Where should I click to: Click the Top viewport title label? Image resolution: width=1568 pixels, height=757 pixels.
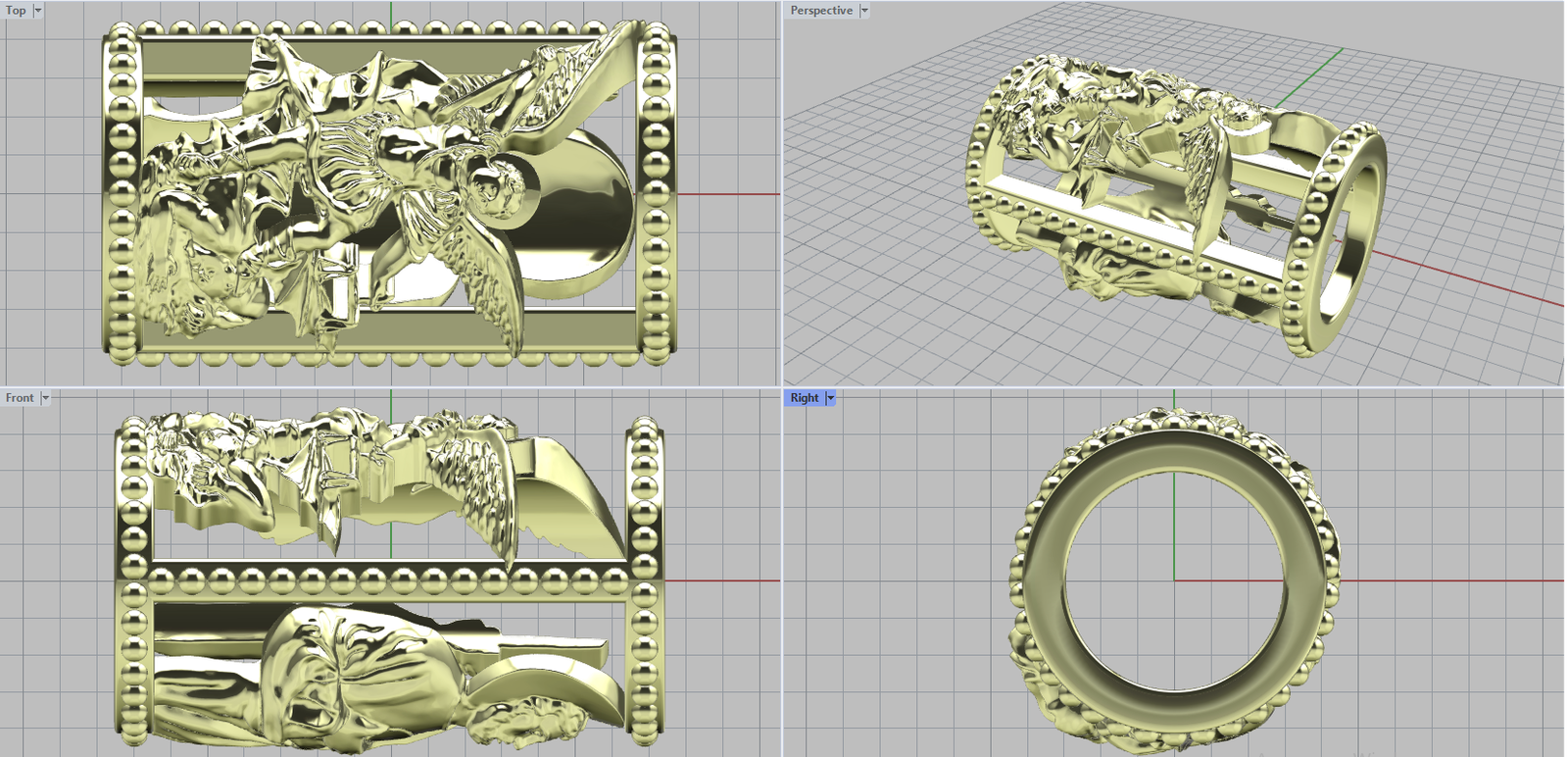pyautogui.click(x=17, y=11)
